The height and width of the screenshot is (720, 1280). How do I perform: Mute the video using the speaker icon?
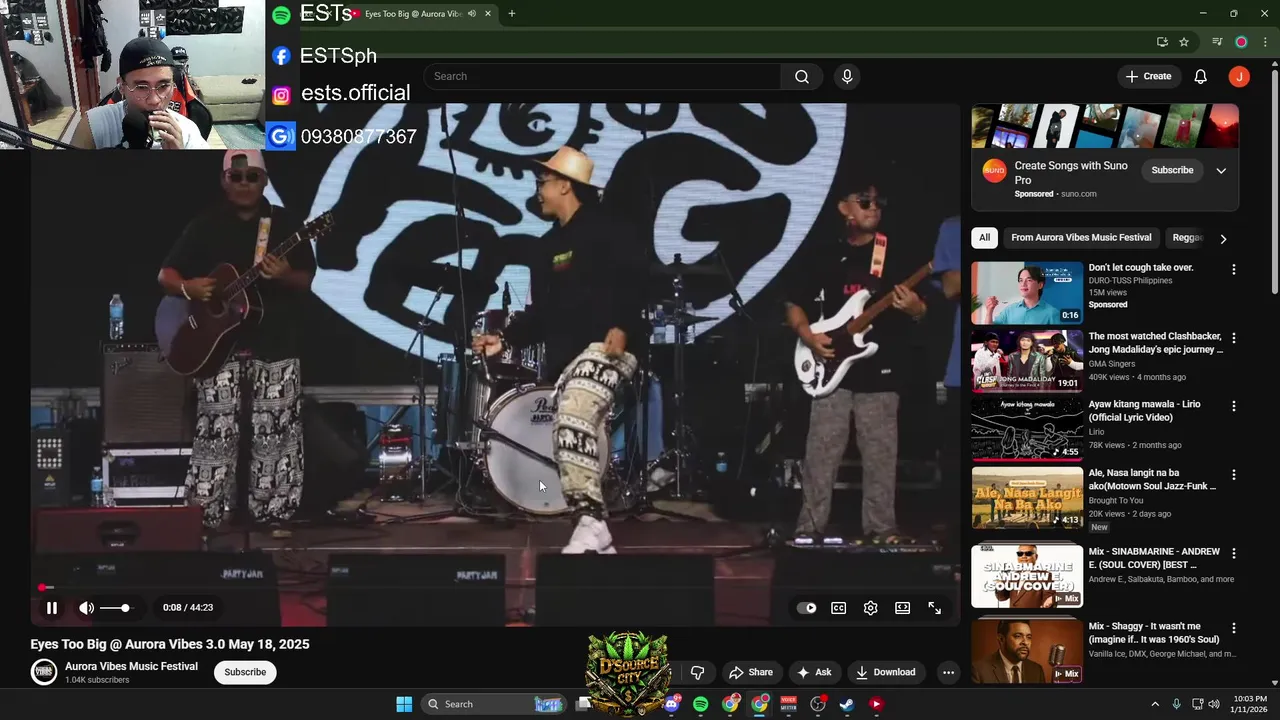[87, 607]
